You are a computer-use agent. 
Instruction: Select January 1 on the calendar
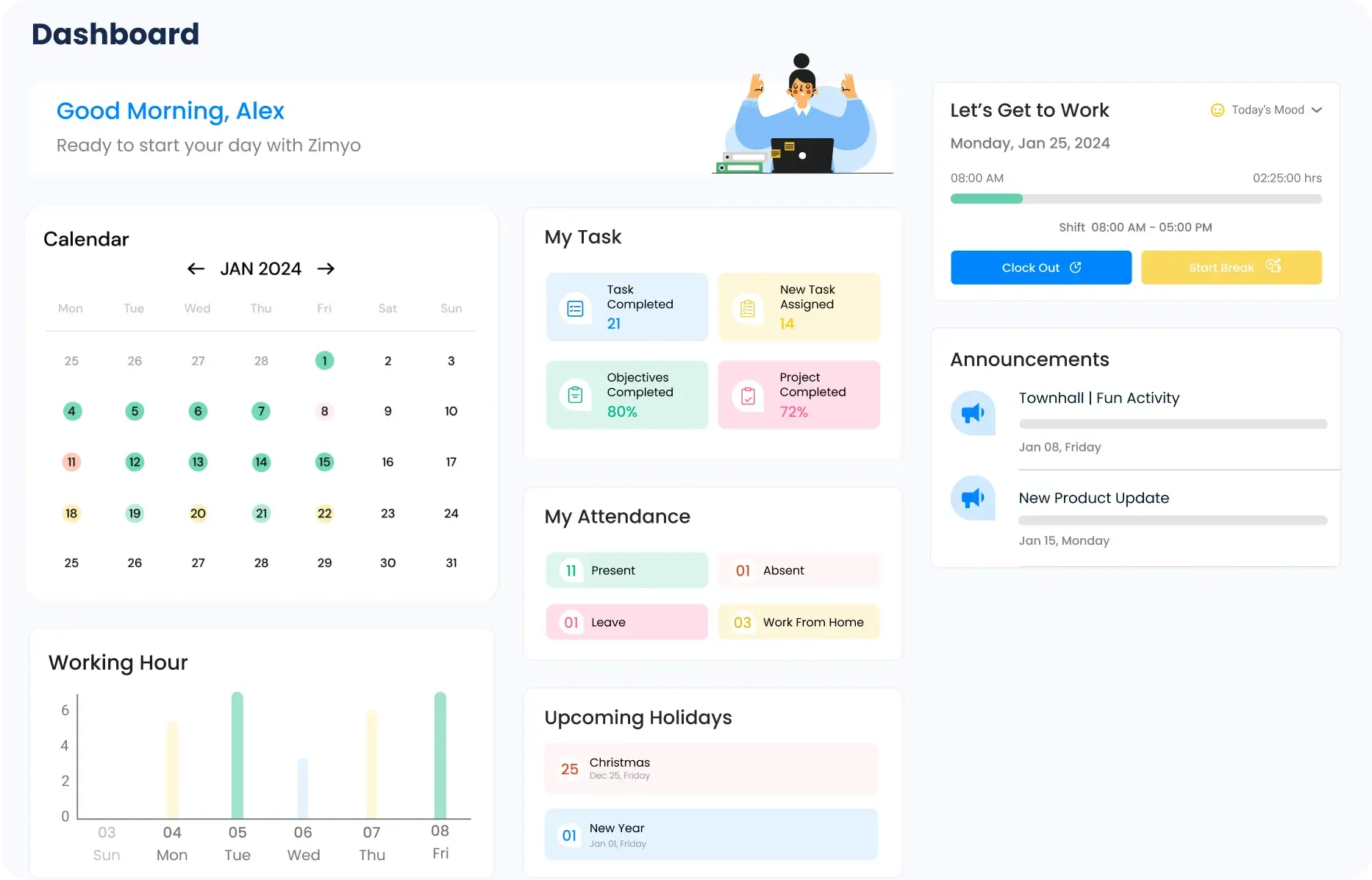(324, 361)
